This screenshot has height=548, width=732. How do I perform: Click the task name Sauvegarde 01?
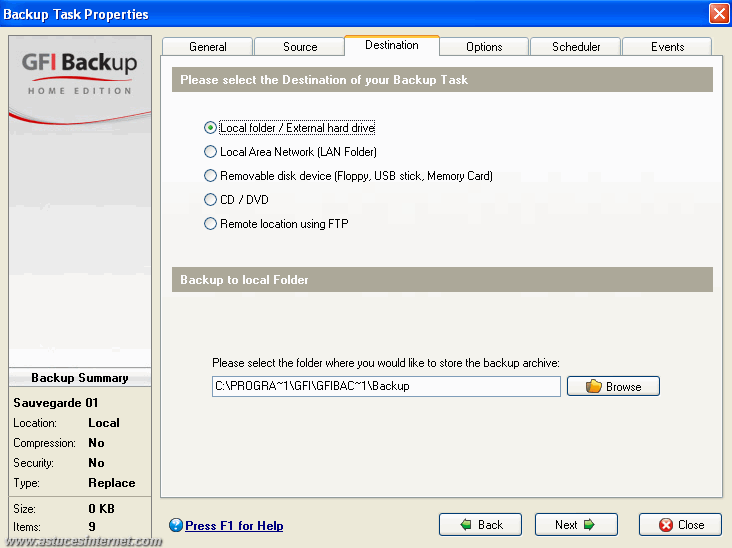click(56, 403)
